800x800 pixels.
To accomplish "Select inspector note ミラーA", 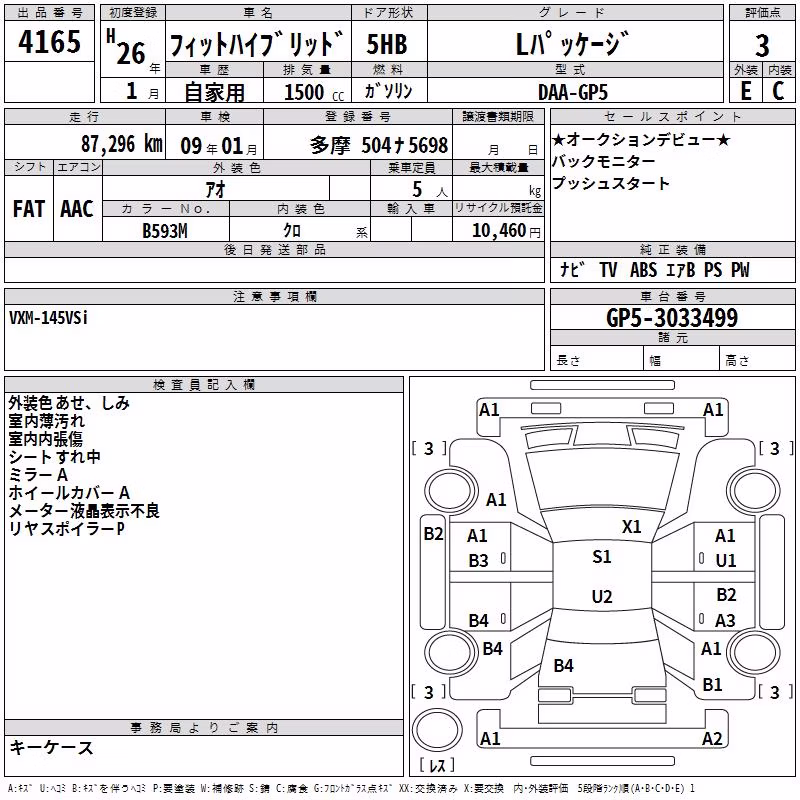I will tap(38, 474).
